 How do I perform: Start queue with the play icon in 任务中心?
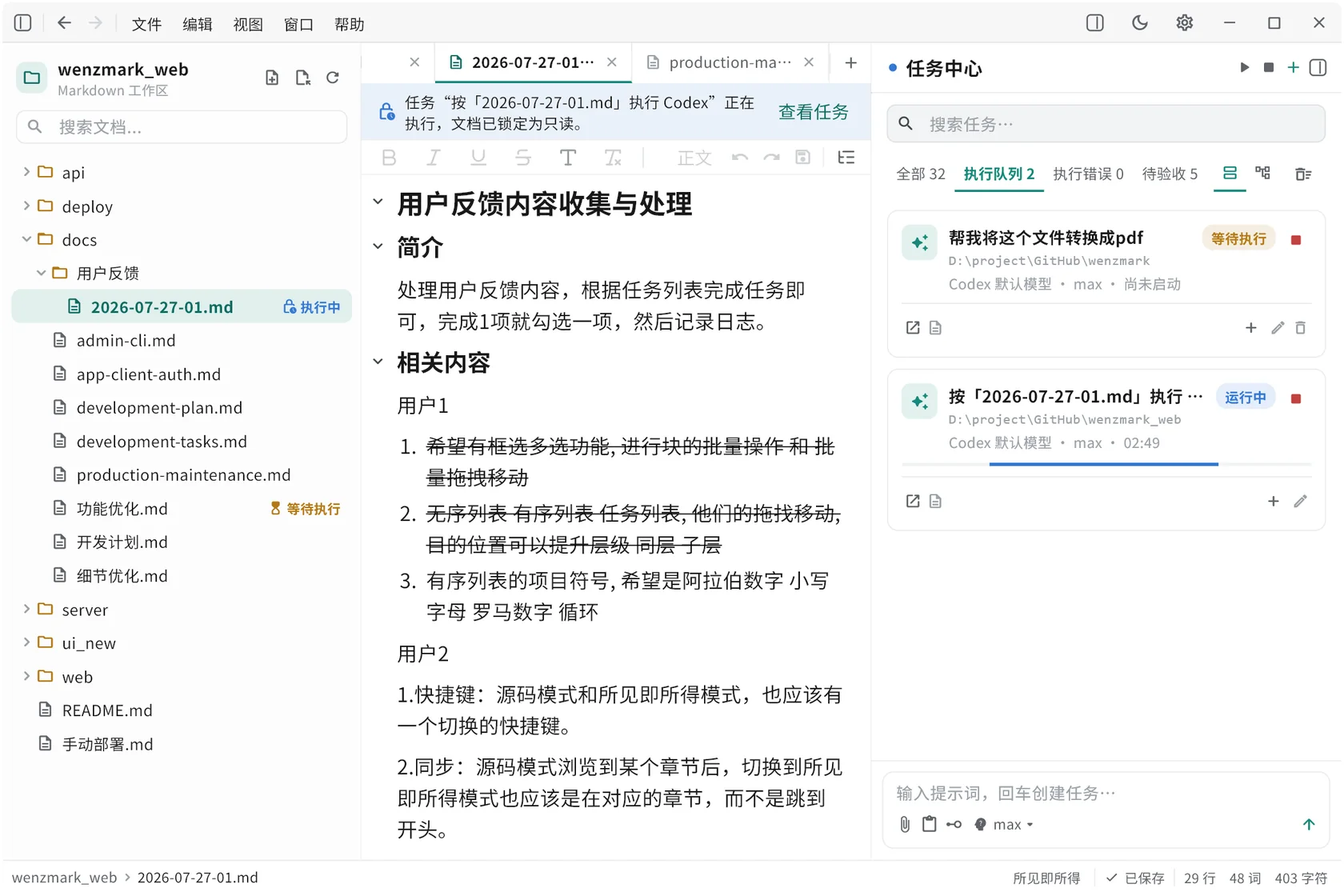pyautogui.click(x=1244, y=68)
